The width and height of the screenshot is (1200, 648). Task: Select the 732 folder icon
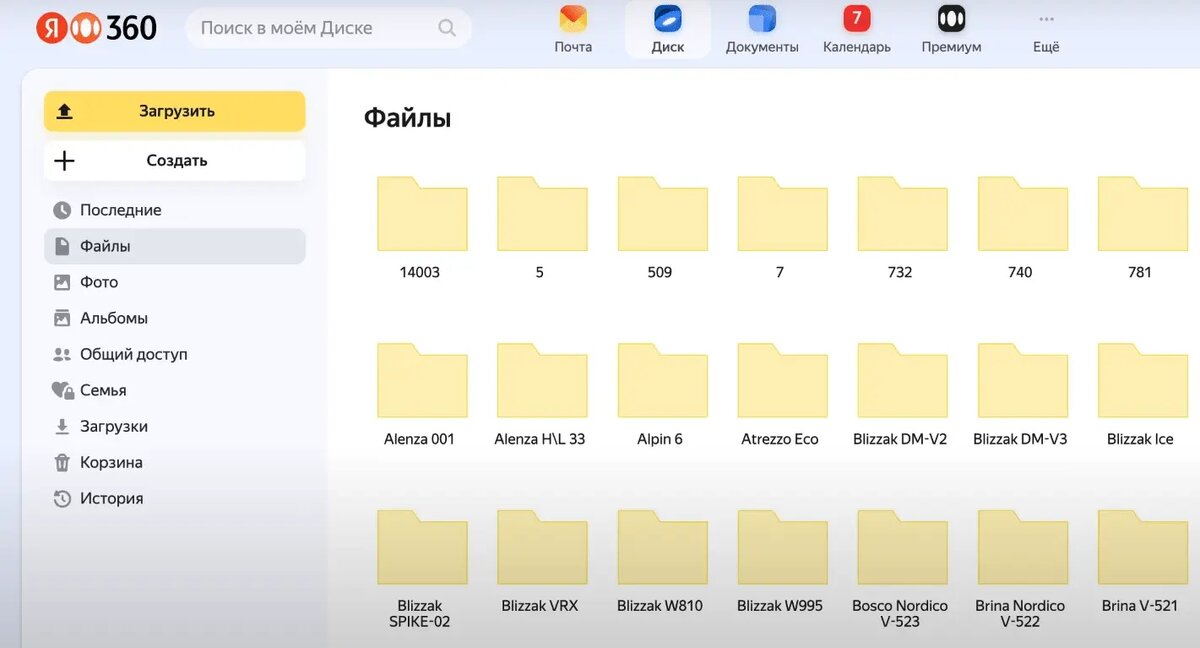tap(902, 213)
